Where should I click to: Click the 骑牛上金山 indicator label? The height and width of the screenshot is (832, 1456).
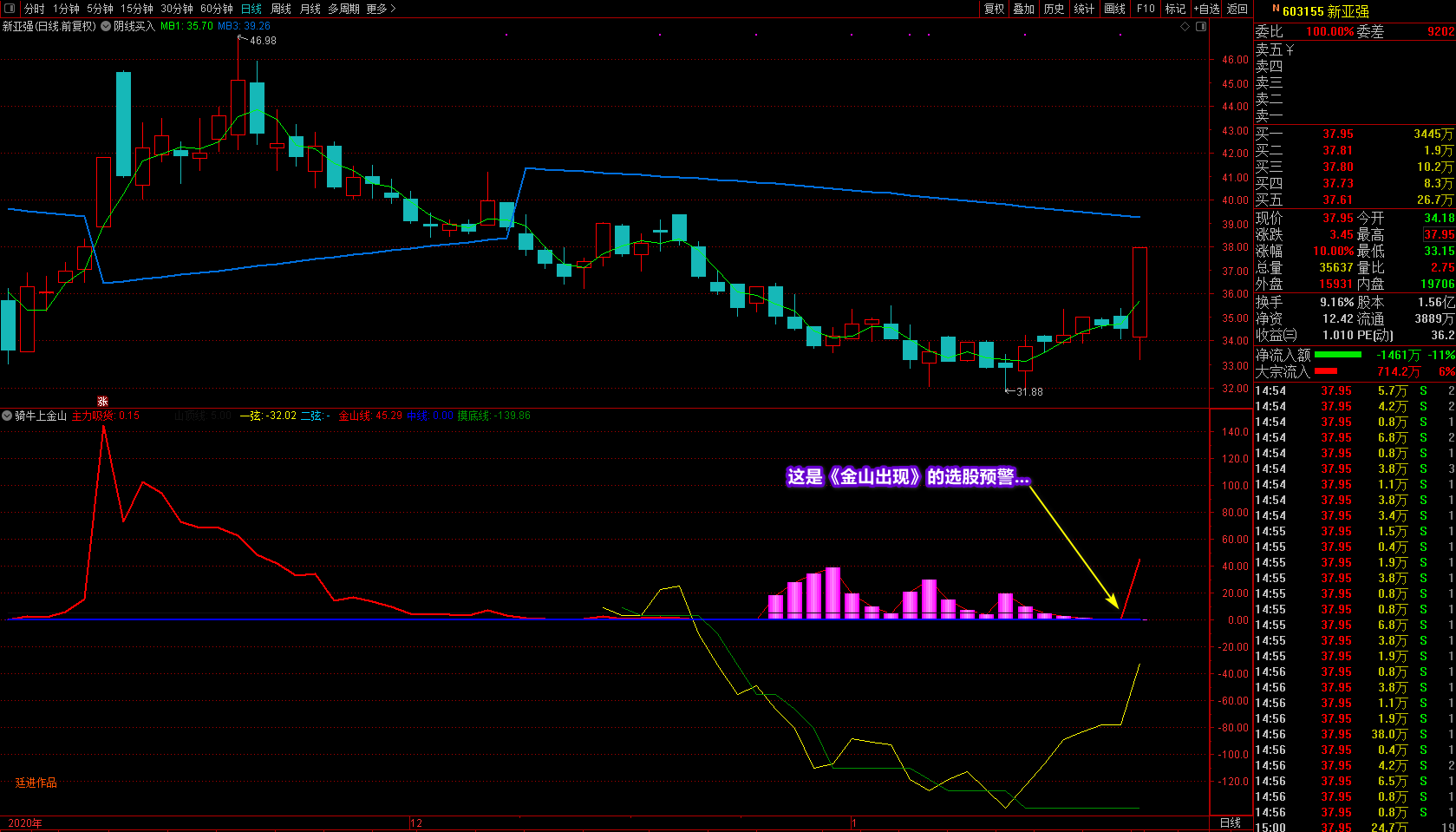click(41, 416)
